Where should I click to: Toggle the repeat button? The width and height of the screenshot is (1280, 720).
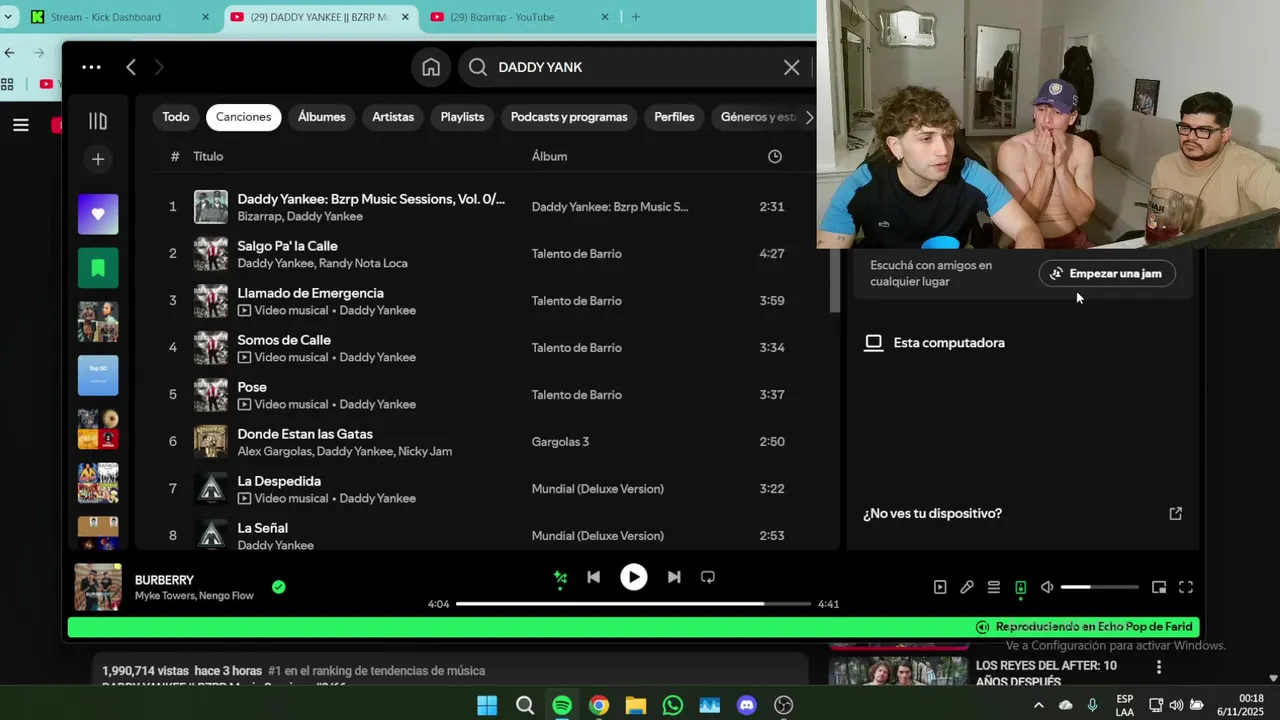[708, 577]
